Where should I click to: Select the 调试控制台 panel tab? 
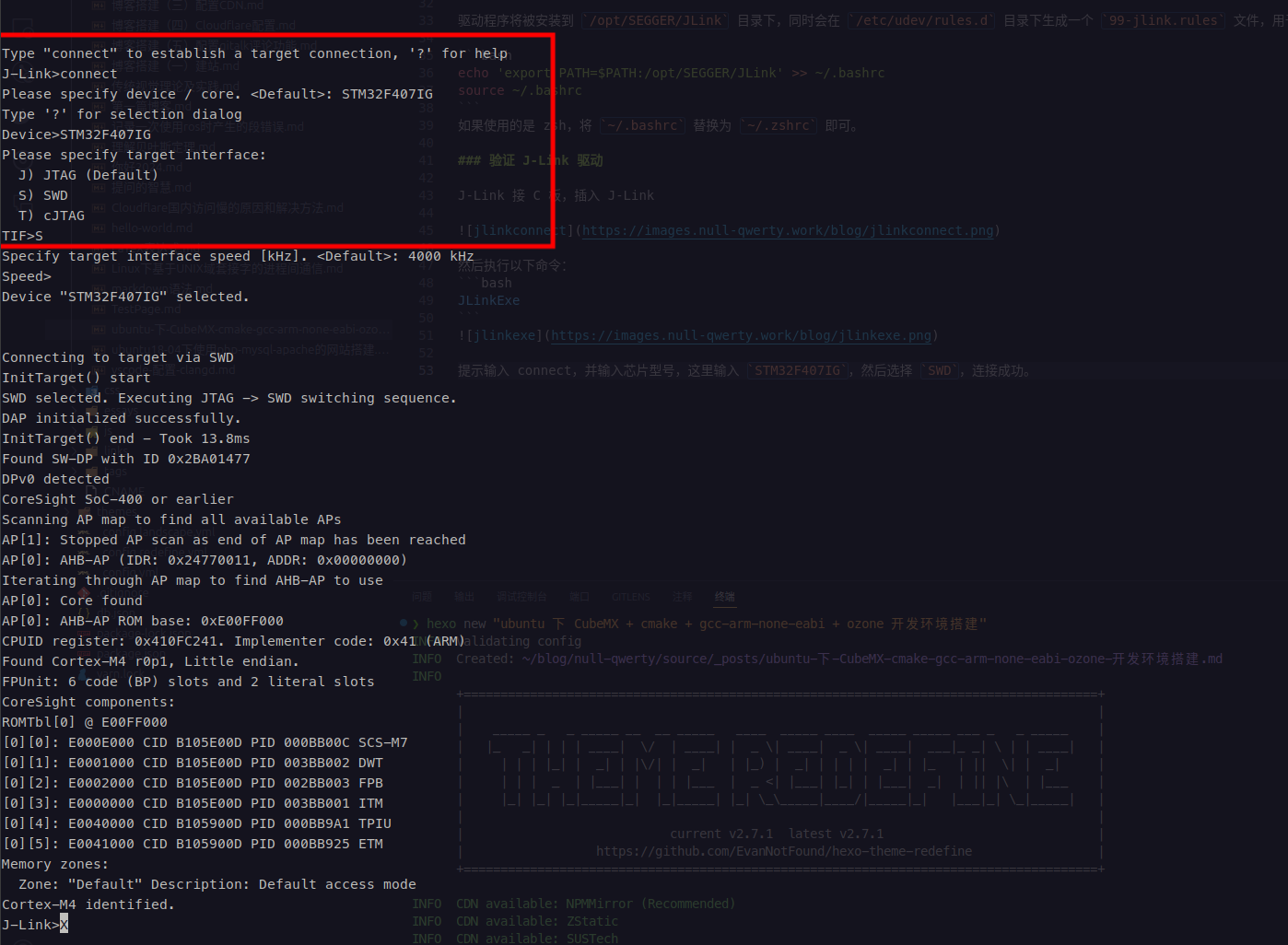(x=521, y=597)
